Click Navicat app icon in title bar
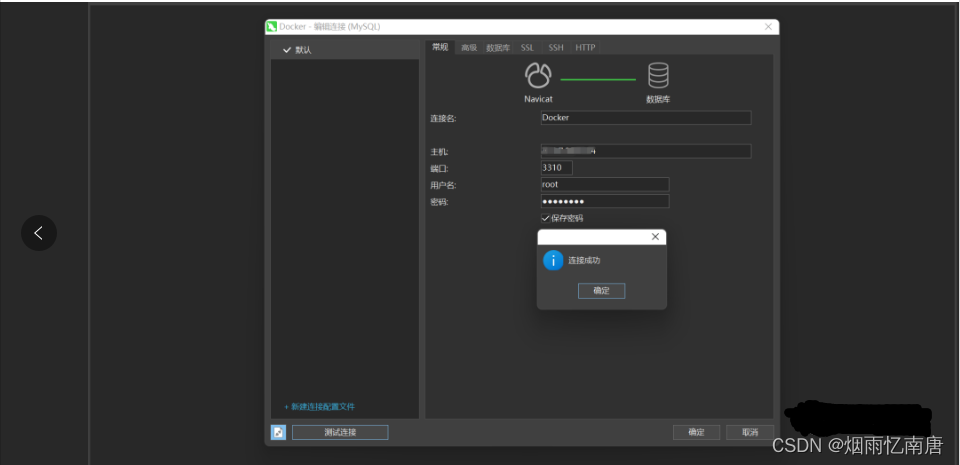 click(272, 26)
